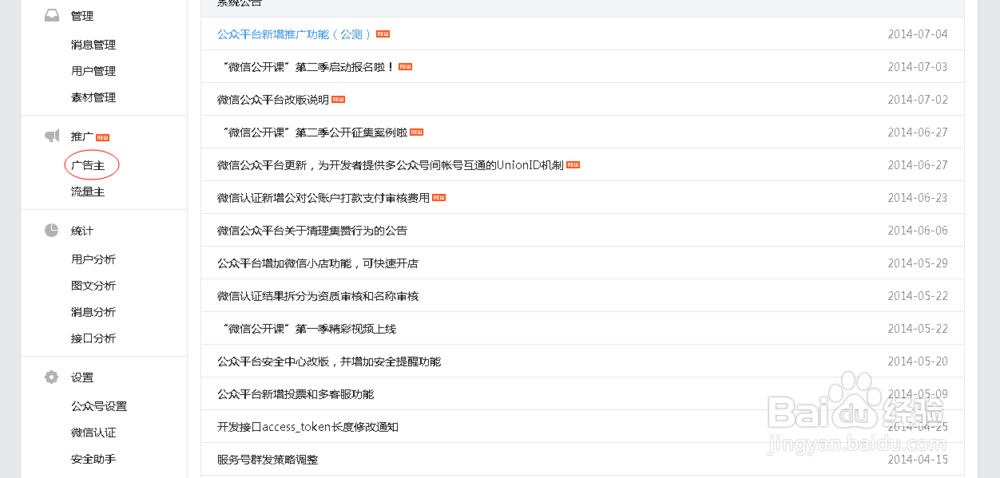Click the date 2014-06-23

(917, 198)
